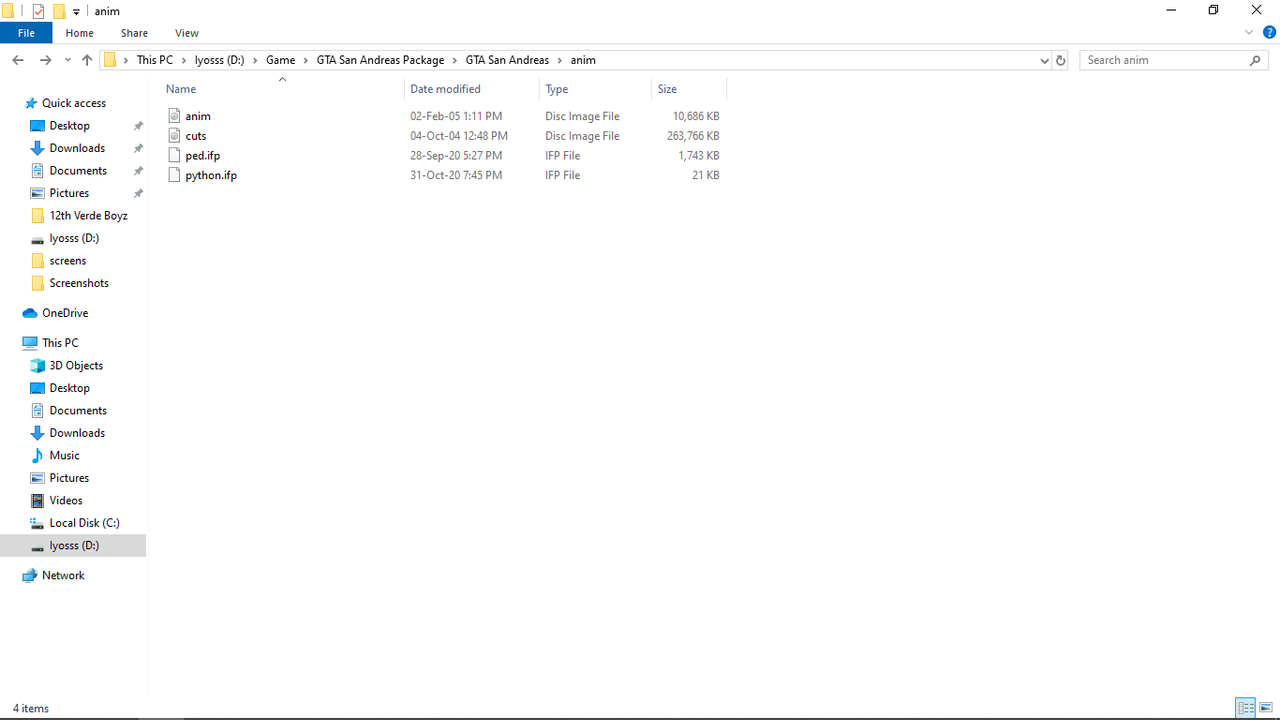Go forward with the Forward arrow
1280x720 pixels.
click(45, 60)
